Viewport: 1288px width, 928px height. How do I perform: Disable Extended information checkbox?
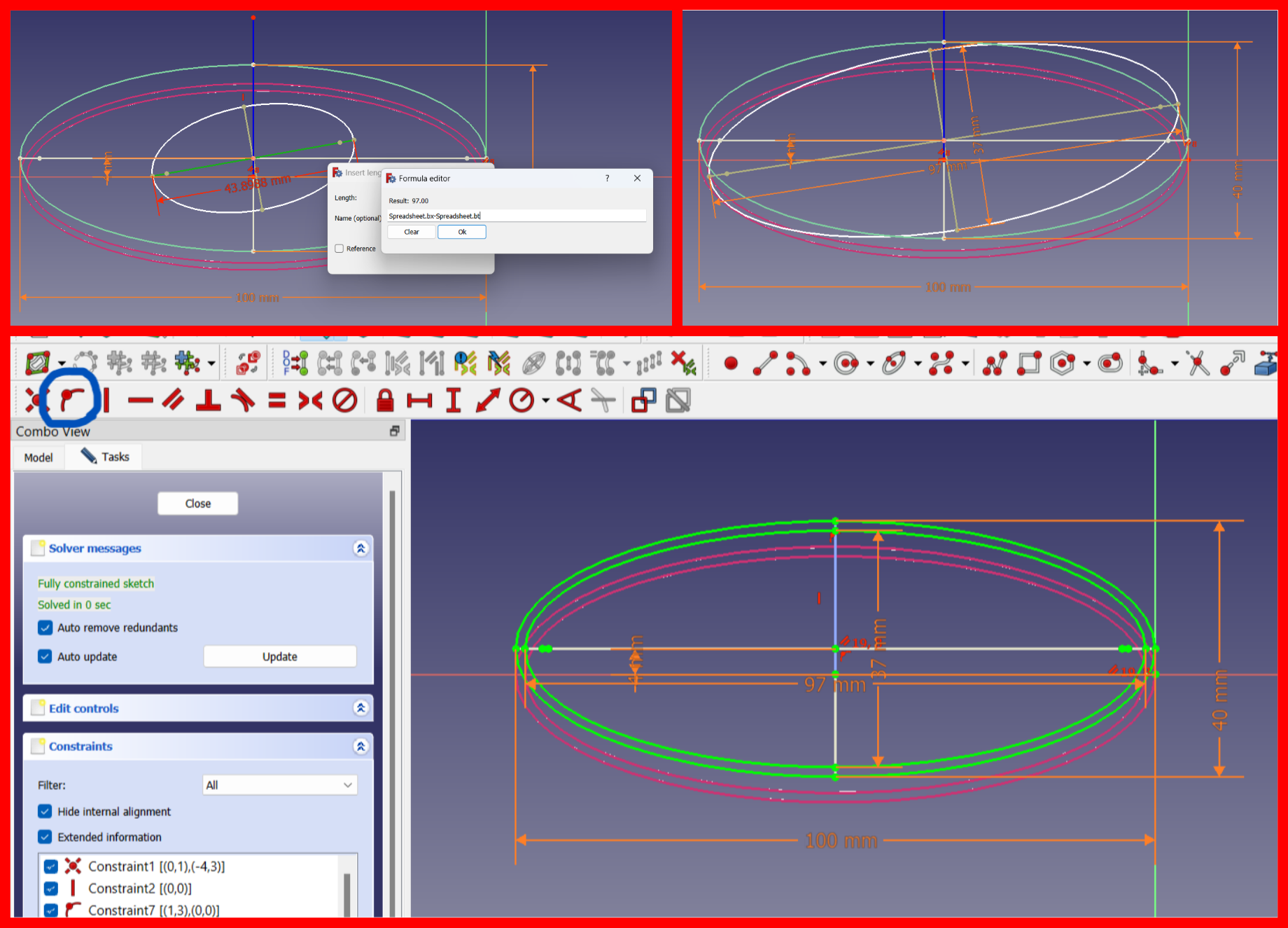(x=45, y=837)
